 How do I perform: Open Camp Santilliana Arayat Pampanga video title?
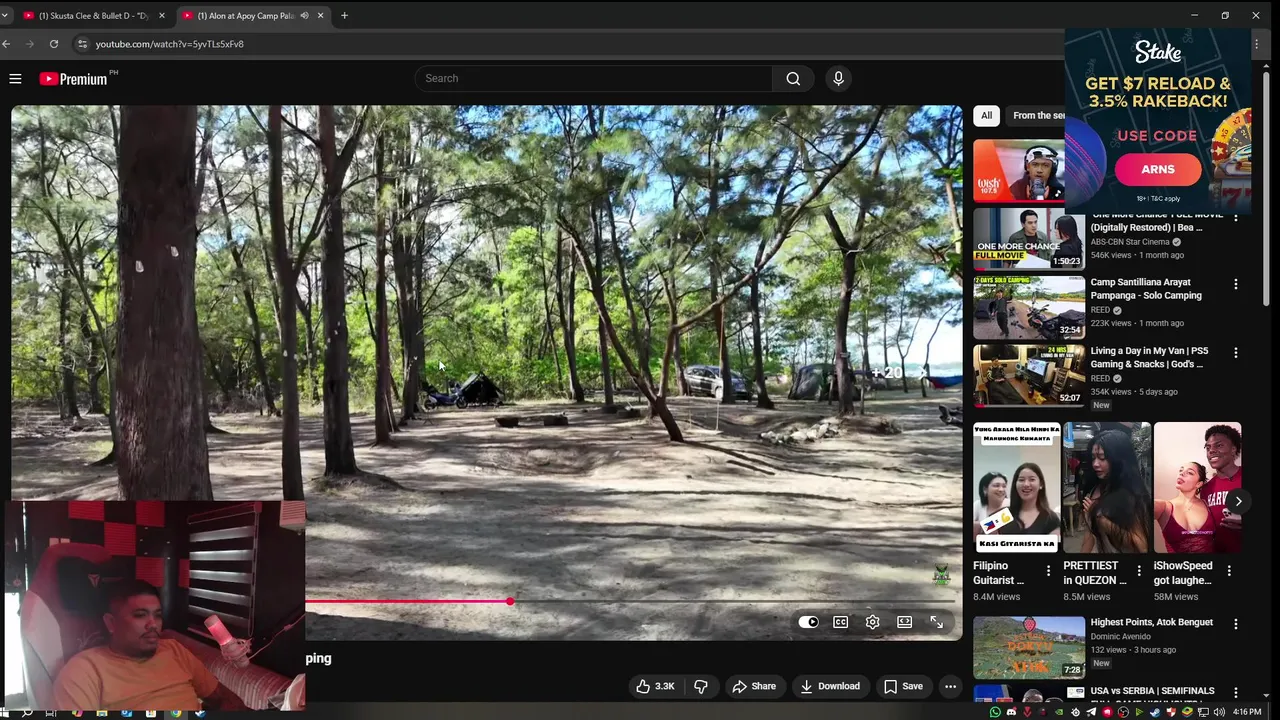pyautogui.click(x=1146, y=289)
